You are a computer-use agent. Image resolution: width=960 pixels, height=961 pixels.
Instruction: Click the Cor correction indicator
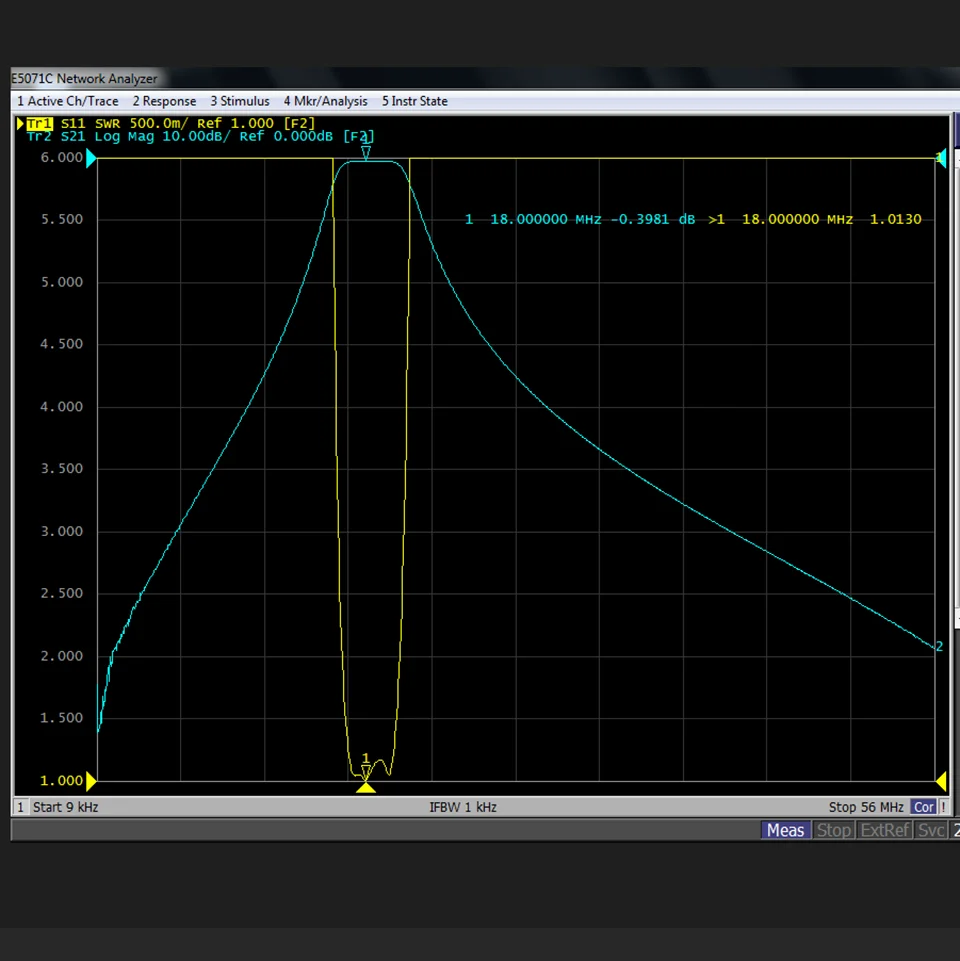[x=923, y=807]
